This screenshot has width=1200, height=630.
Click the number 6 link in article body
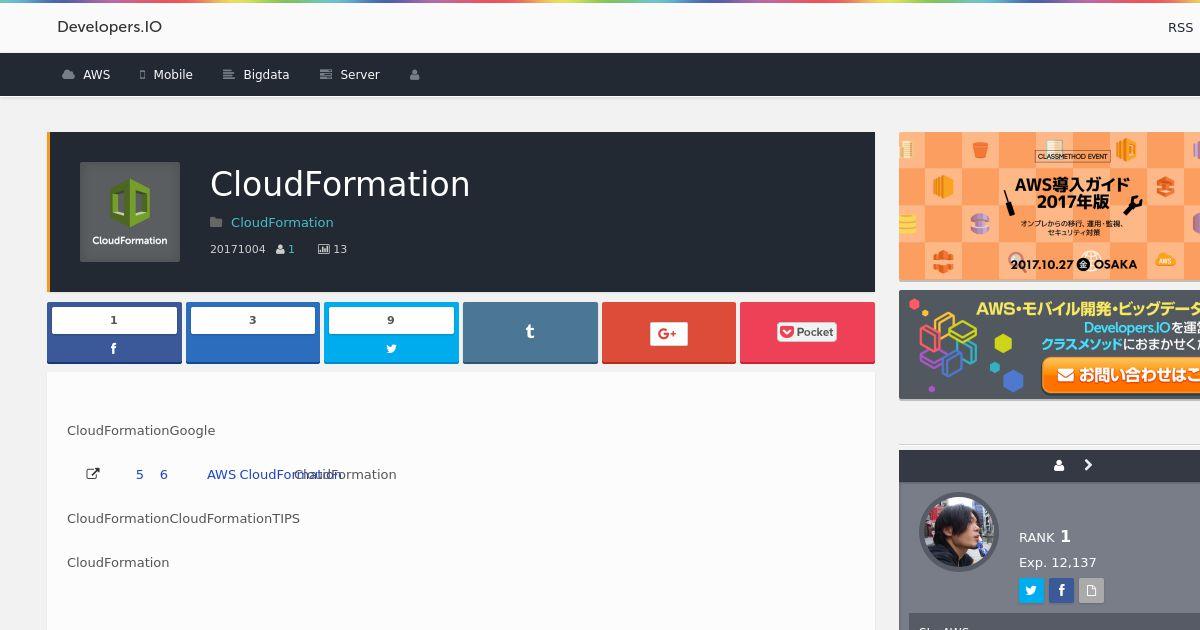click(x=164, y=474)
